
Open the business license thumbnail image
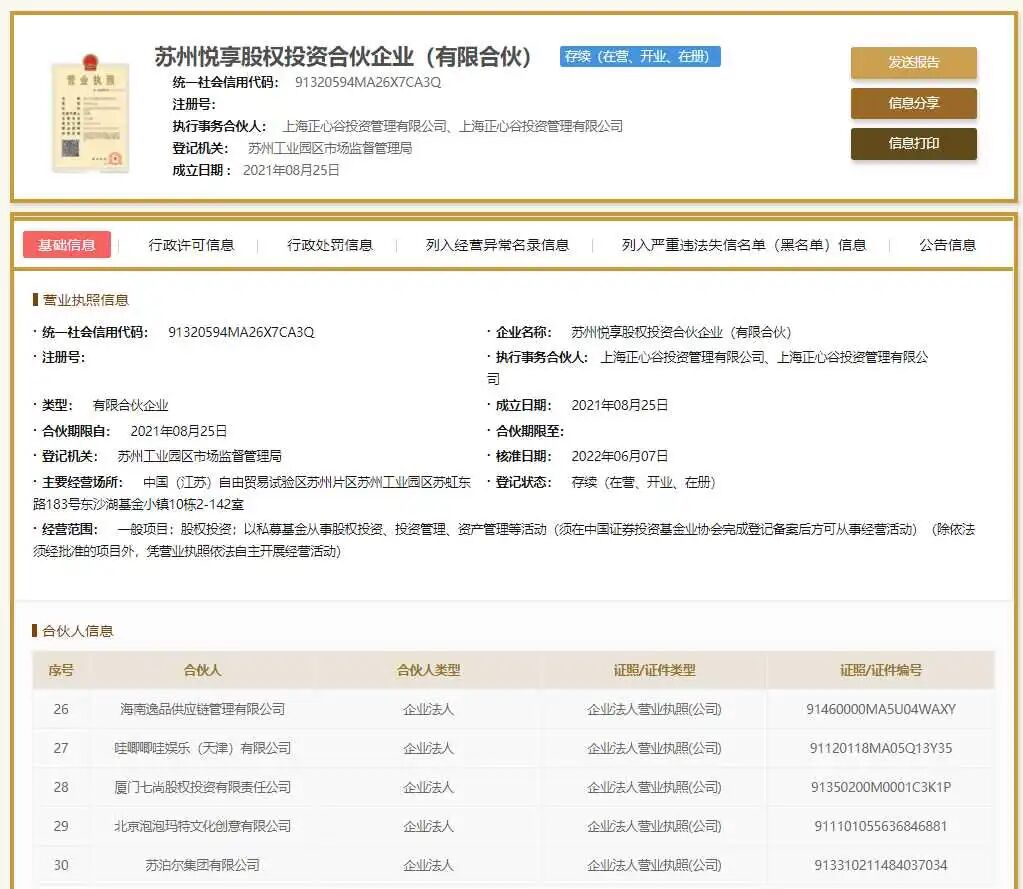coord(91,115)
